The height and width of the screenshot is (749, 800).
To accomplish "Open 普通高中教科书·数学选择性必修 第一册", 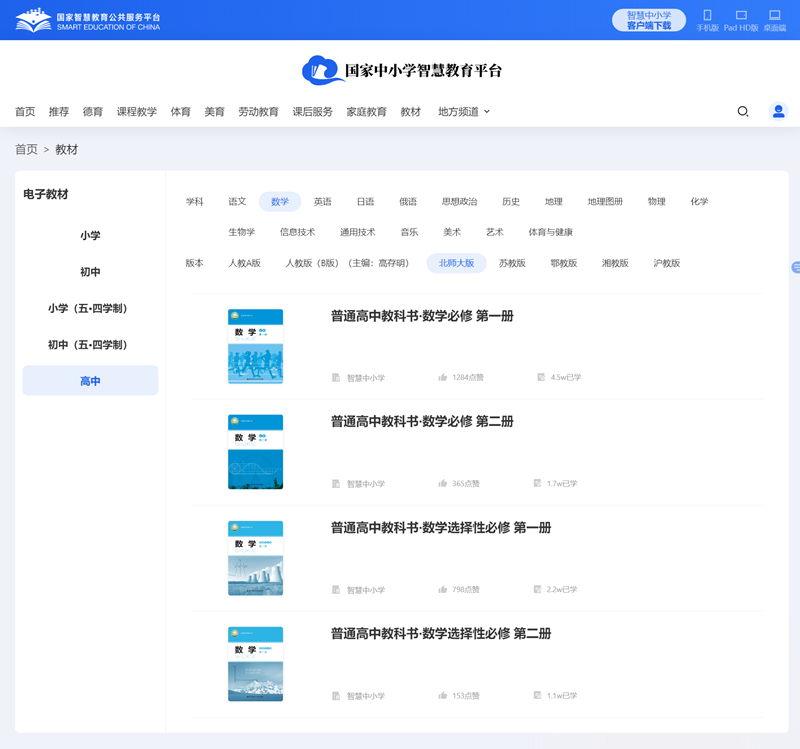I will pos(441,528).
